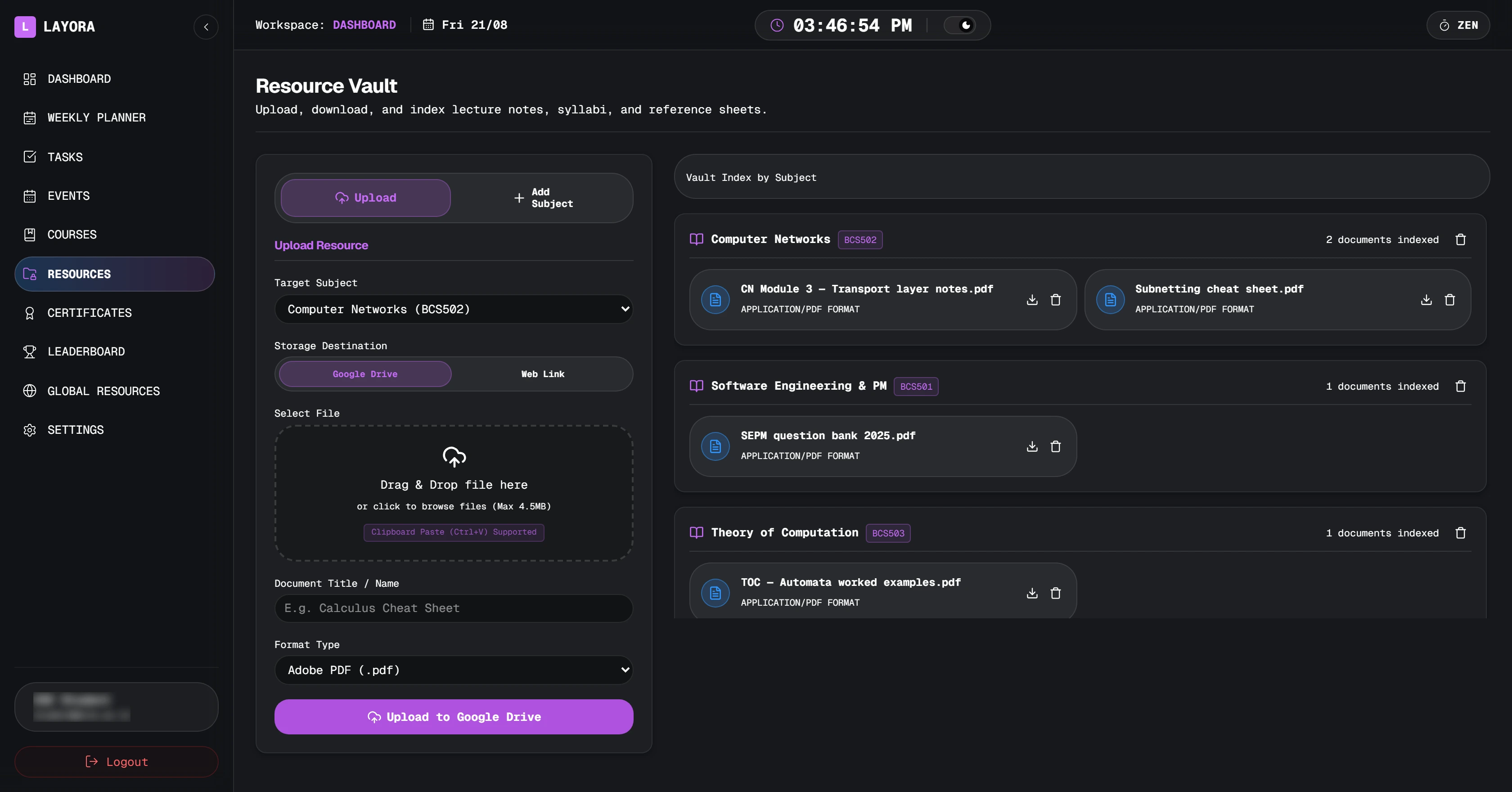1512x792 pixels.
Task: Navigate to Events
Action: [114, 196]
